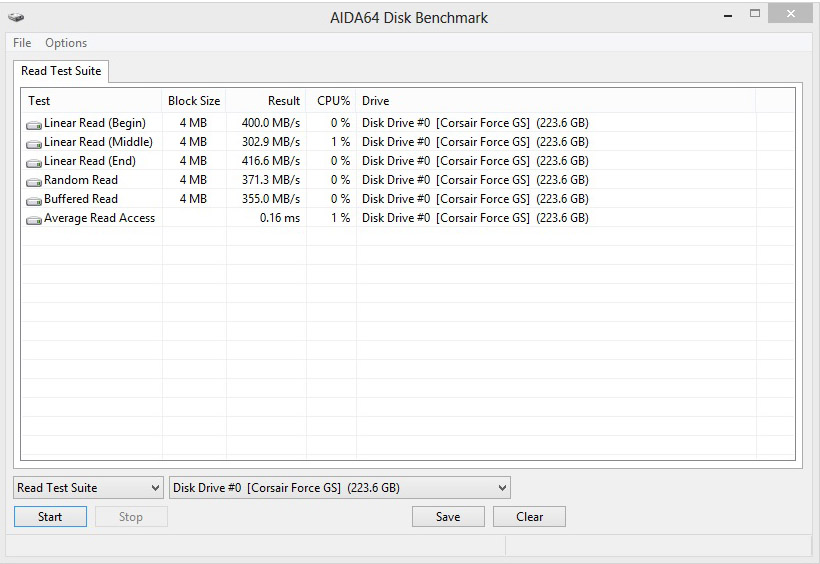Switch to the Read Test Suite tab
The height and width of the screenshot is (564, 820).
point(61,71)
